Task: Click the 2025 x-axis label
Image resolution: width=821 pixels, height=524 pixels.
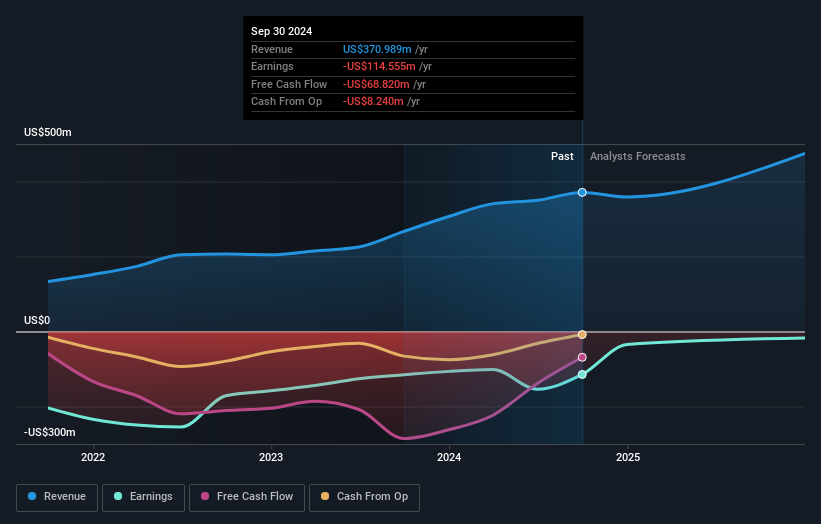Action: (x=628, y=458)
